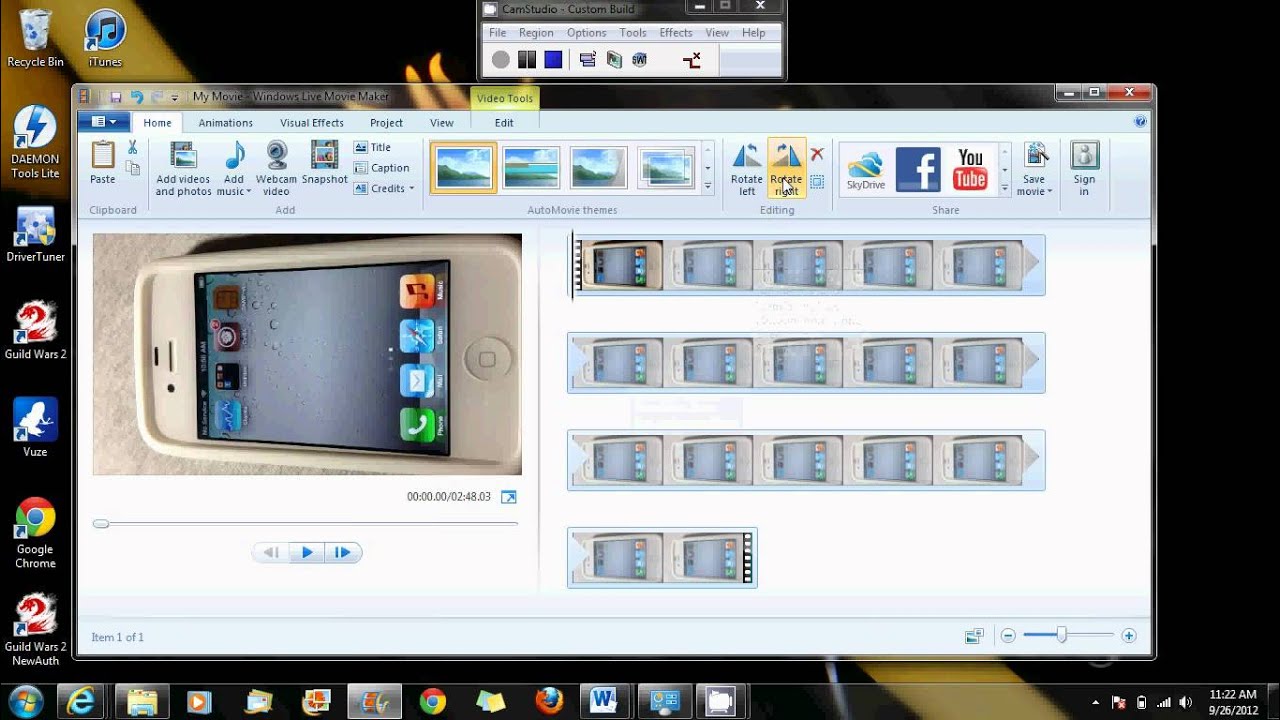Select the clip in the last storyboard row

662,558
